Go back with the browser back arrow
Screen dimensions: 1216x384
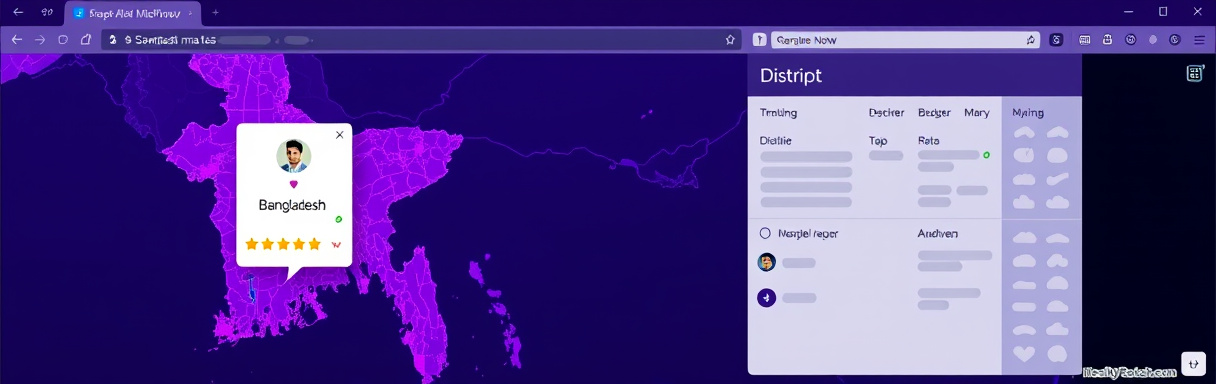tap(17, 40)
